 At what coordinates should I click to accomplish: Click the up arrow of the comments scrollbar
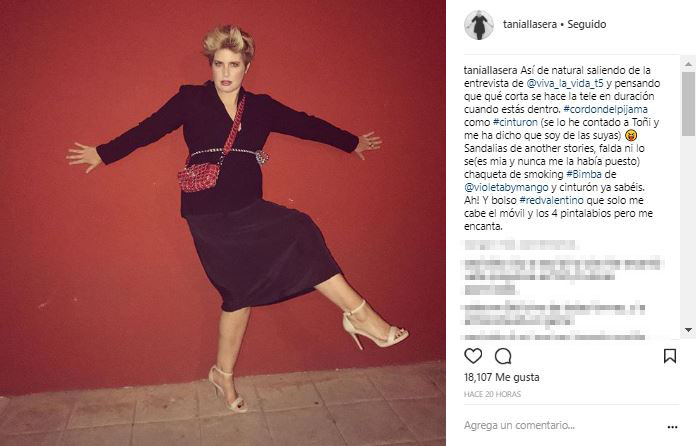point(688,64)
